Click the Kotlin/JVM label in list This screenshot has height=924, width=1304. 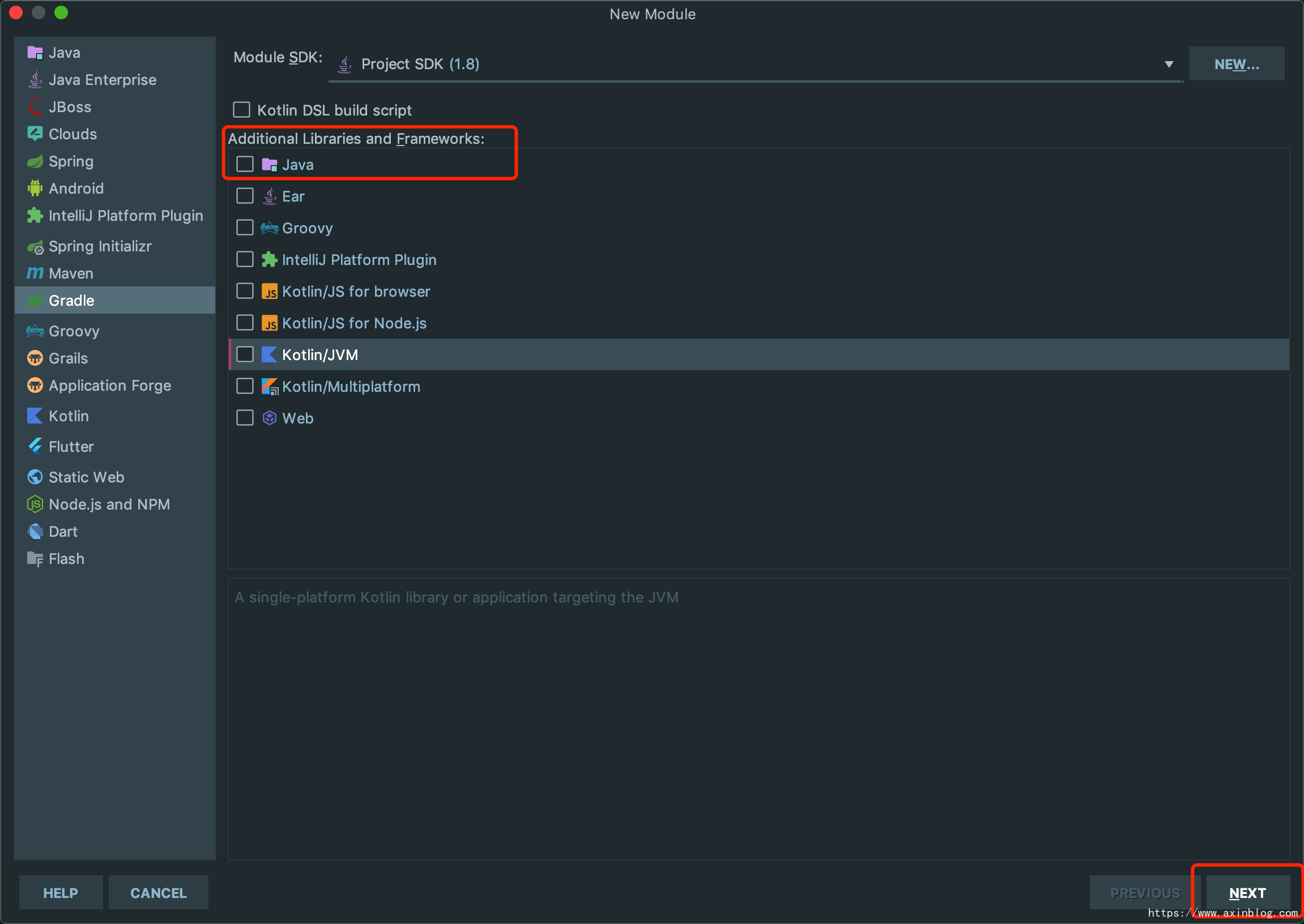pyautogui.click(x=320, y=355)
